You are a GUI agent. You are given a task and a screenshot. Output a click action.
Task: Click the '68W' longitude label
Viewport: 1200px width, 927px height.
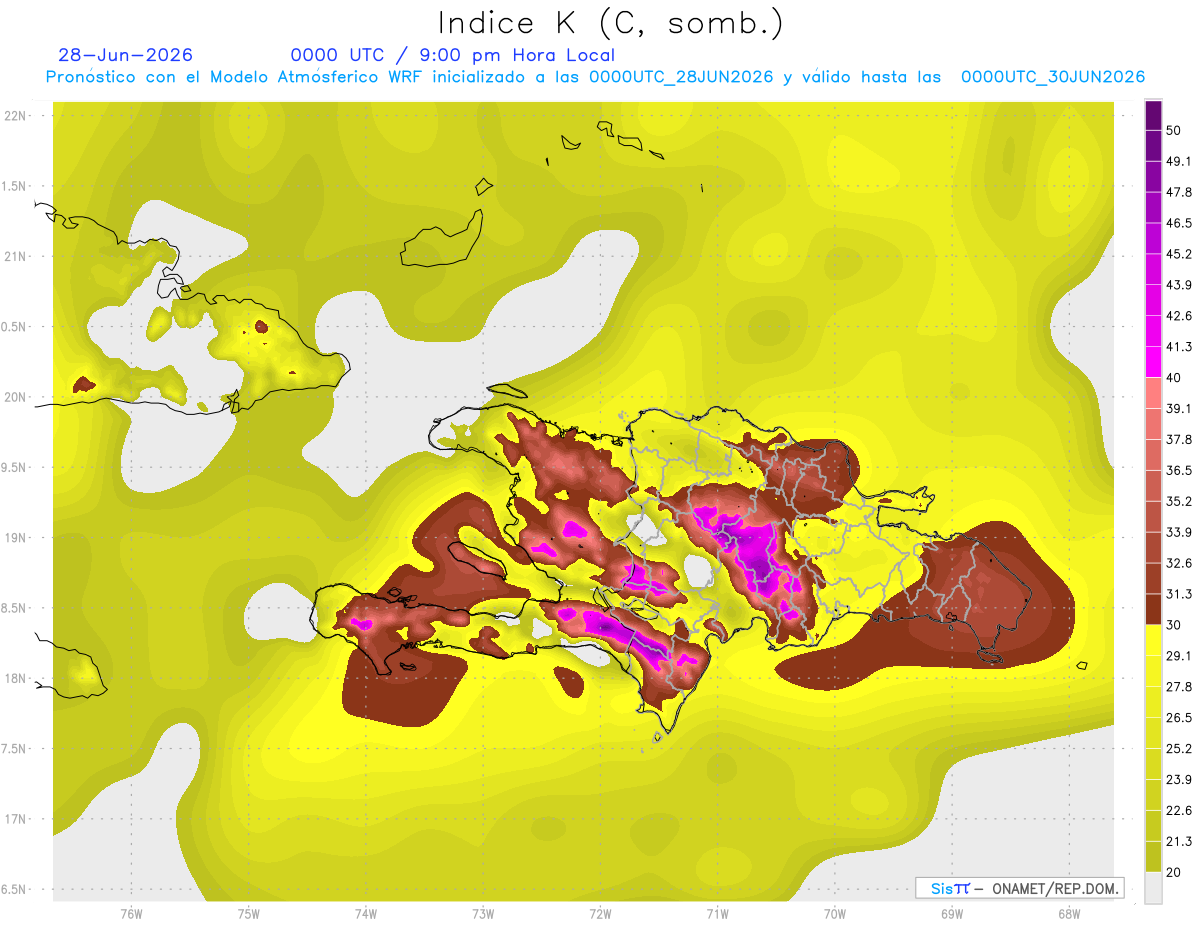[x=1068, y=913]
